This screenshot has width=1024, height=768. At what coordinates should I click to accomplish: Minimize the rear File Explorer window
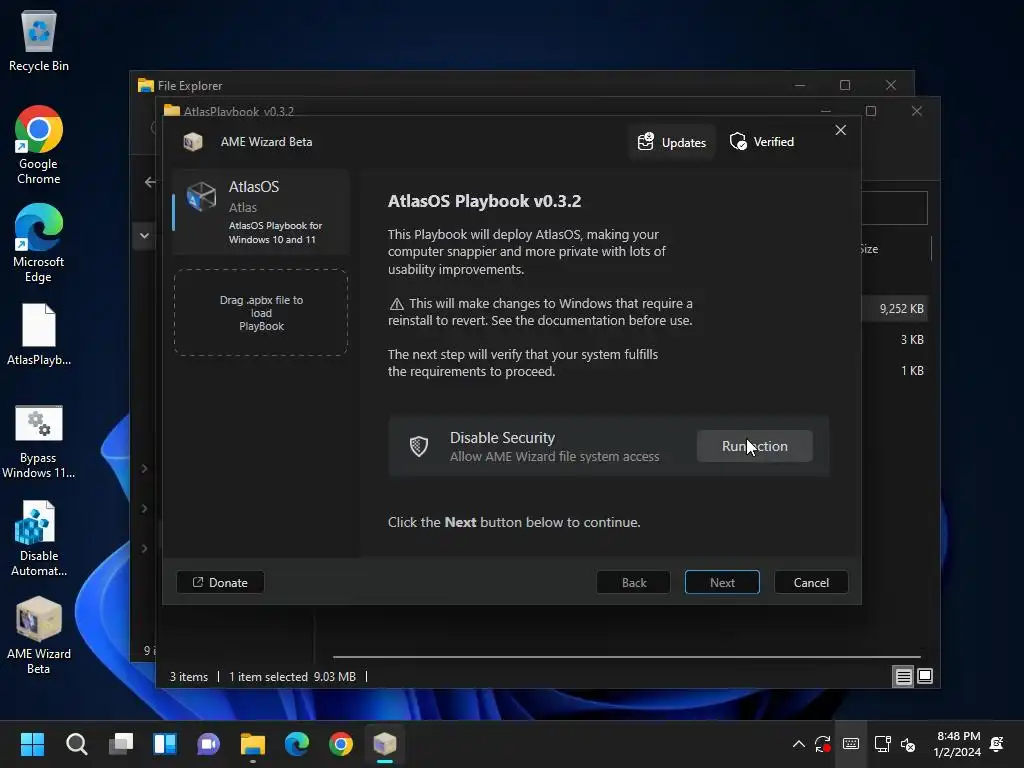[800, 85]
